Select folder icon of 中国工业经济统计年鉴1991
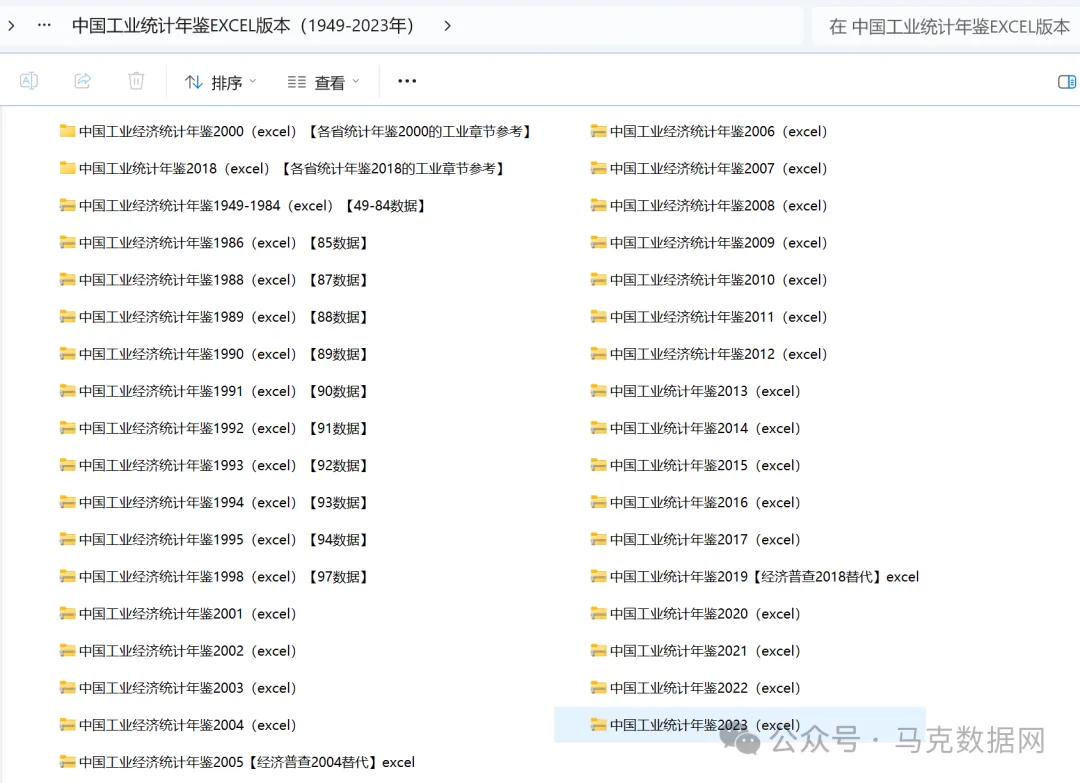 coord(68,391)
